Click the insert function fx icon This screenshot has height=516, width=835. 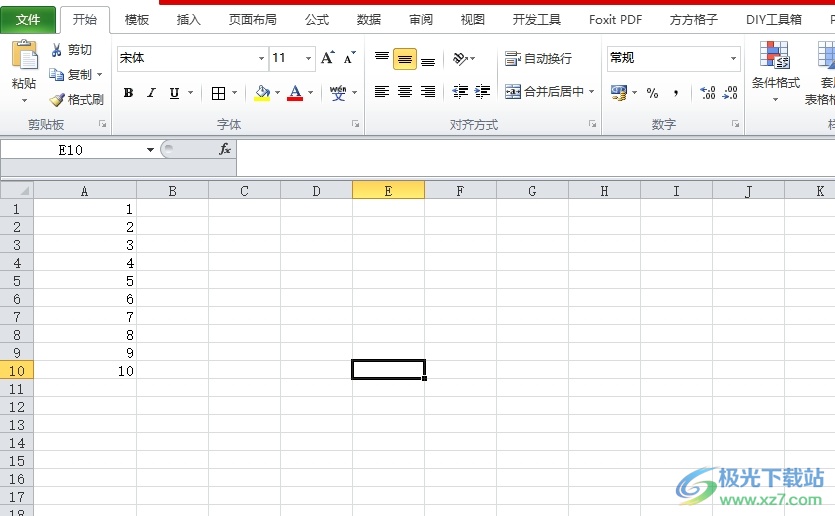pyautogui.click(x=225, y=149)
